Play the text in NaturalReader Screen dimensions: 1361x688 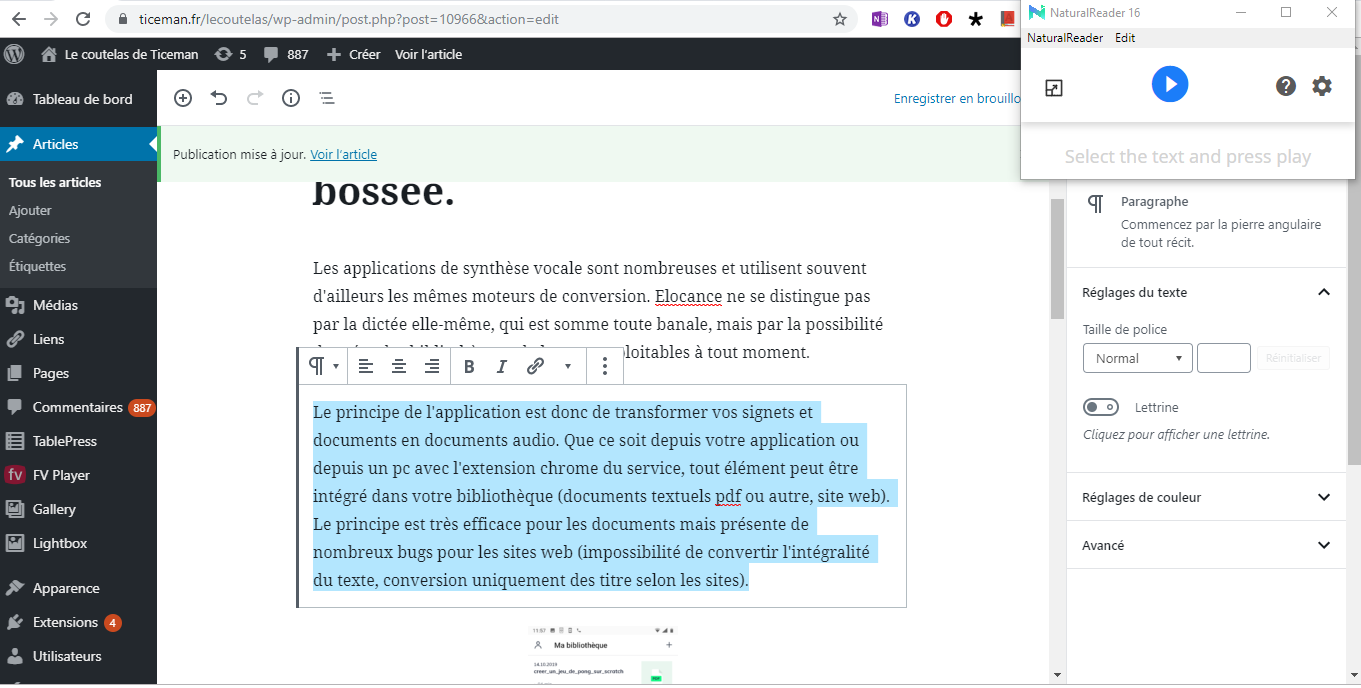tap(1170, 84)
